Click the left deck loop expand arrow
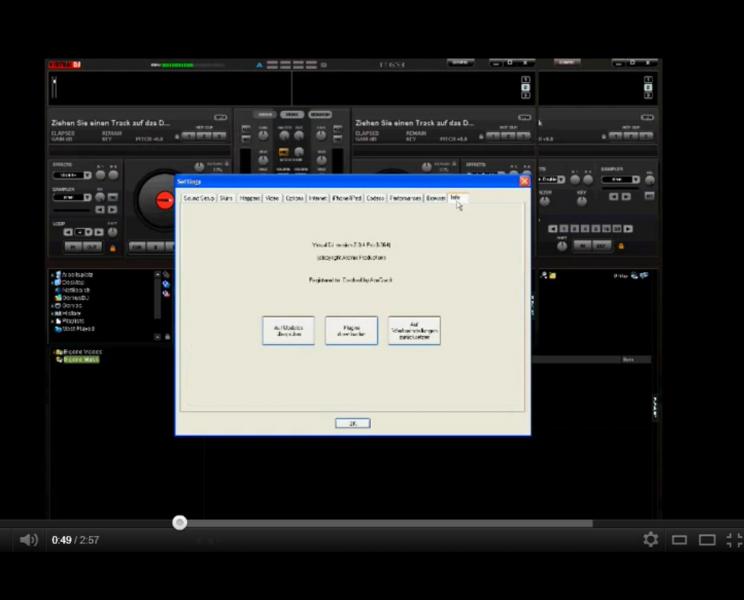744x600 pixels. [x=99, y=232]
